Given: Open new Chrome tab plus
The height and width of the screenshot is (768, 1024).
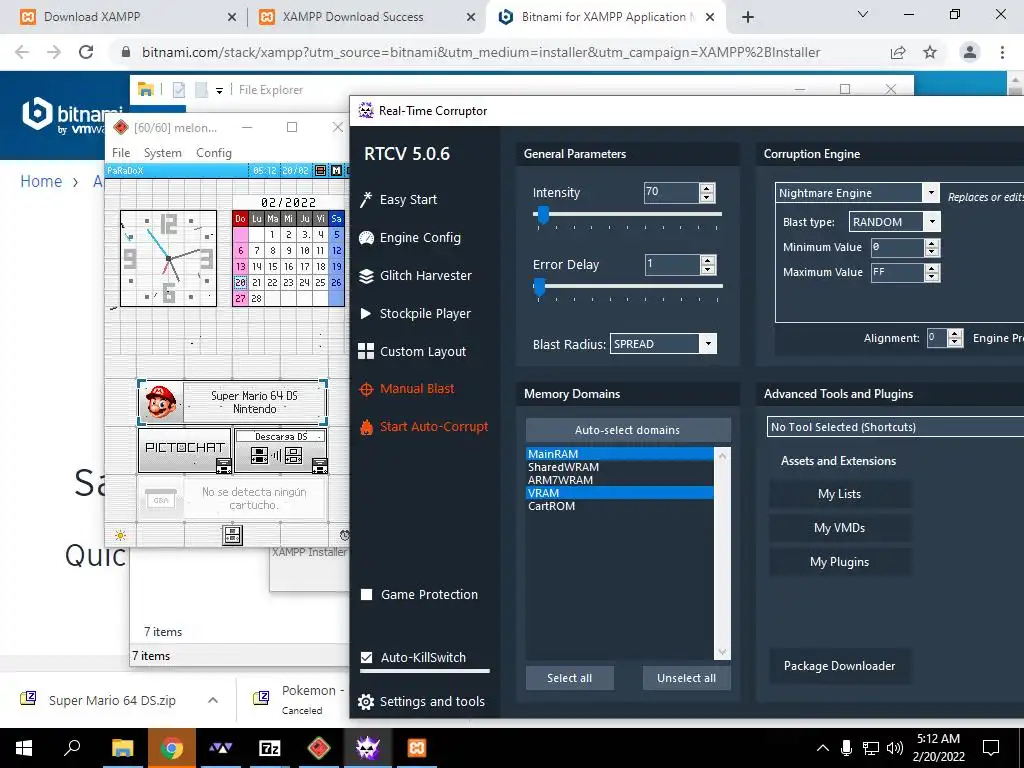Looking at the screenshot, I should (748, 17).
